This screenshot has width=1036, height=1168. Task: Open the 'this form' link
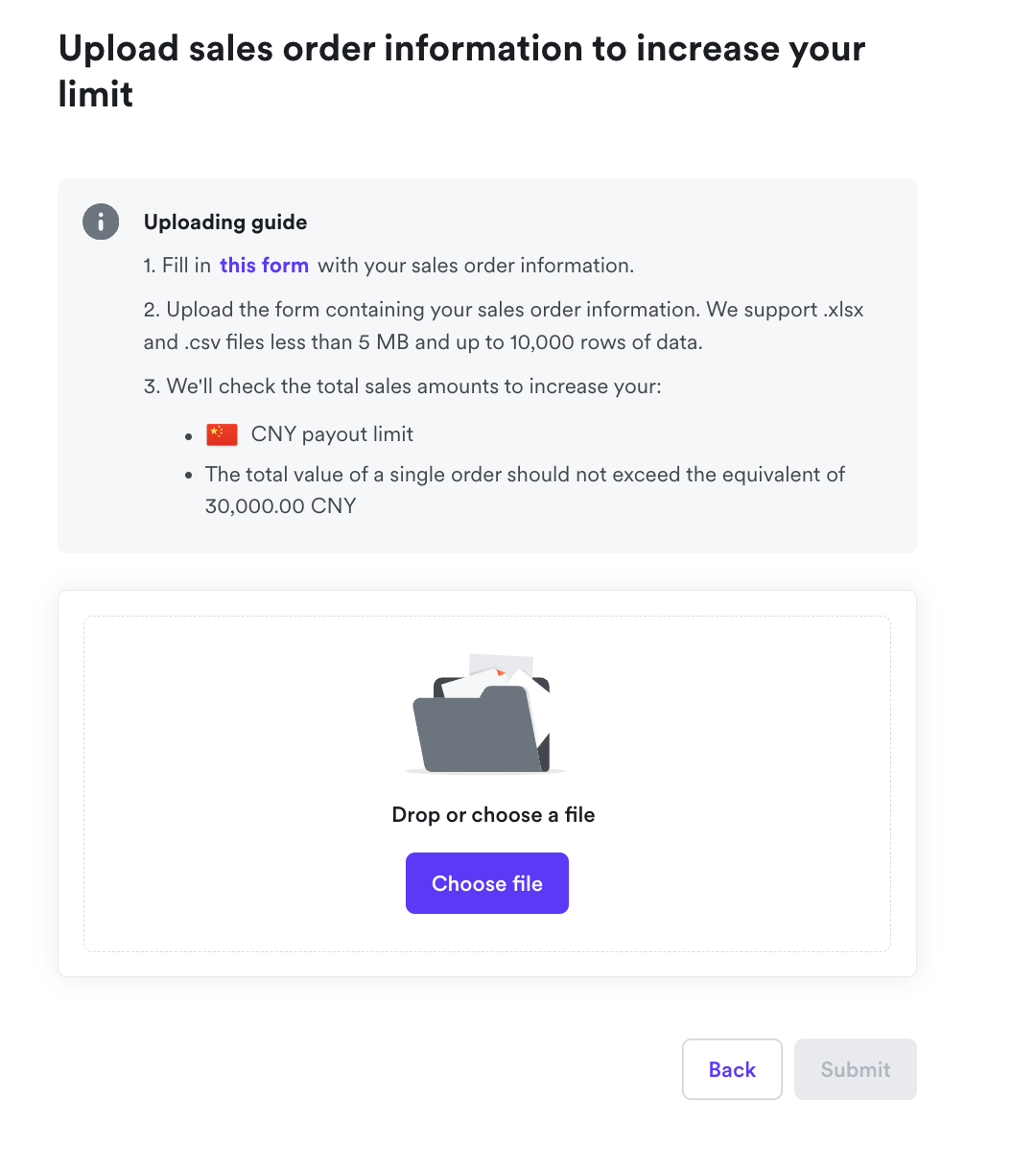264,266
